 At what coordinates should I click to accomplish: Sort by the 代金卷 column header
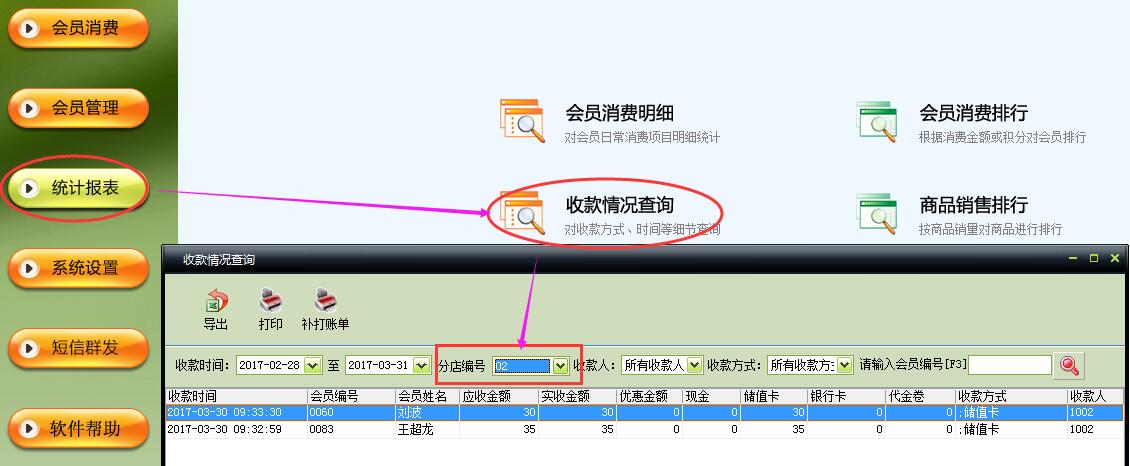point(920,397)
